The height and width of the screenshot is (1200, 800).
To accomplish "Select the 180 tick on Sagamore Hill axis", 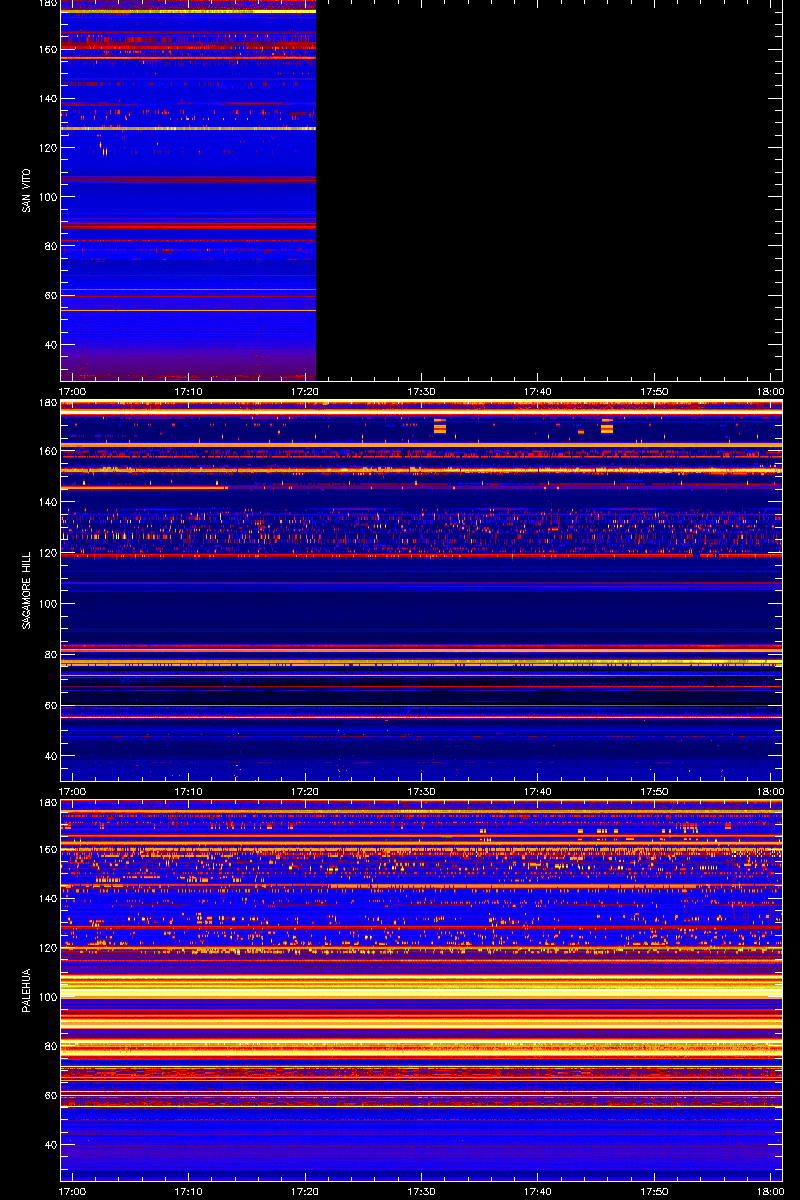I will pyautogui.click(x=47, y=403).
